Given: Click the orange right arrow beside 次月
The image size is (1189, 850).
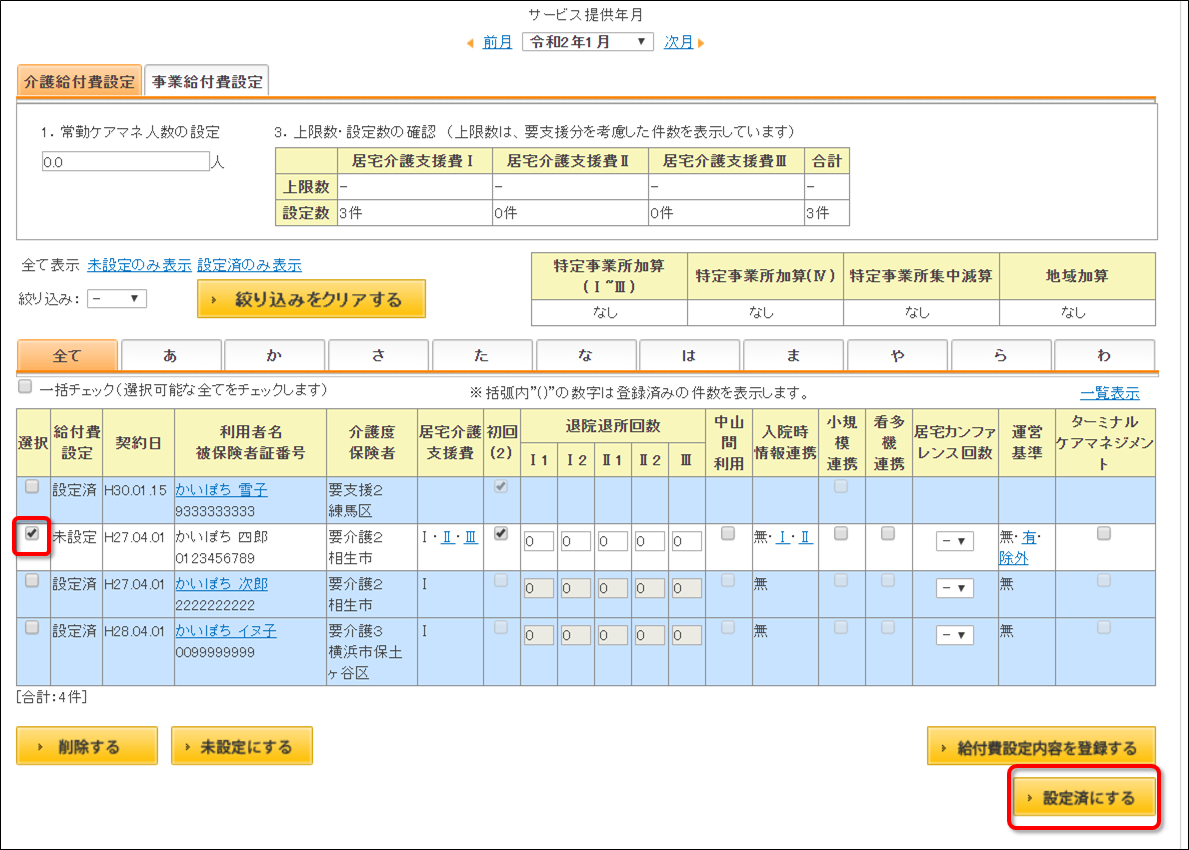Looking at the screenshot, I should tap(701, 43).
